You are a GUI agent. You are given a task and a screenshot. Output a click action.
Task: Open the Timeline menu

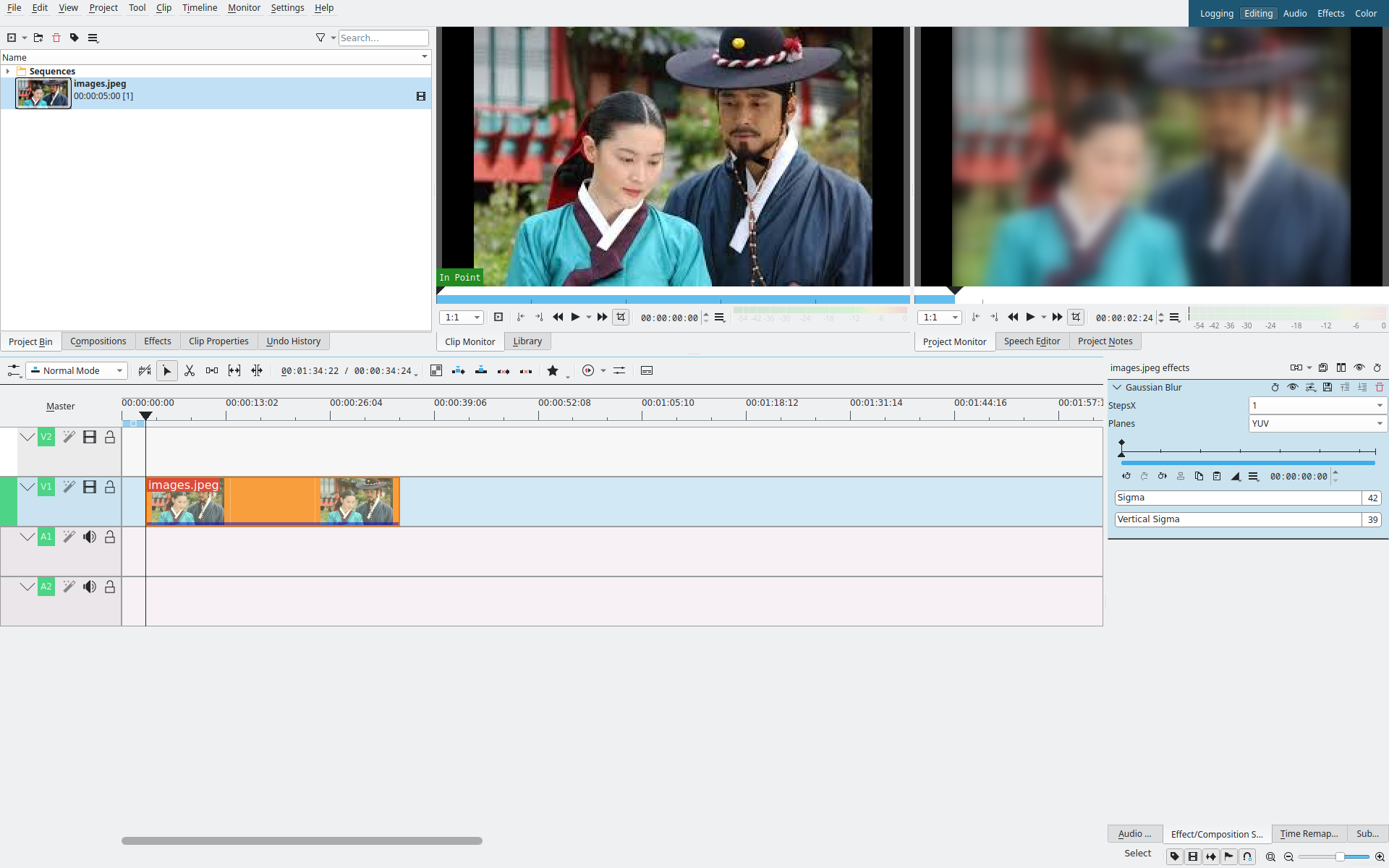[x=199, y=8]
